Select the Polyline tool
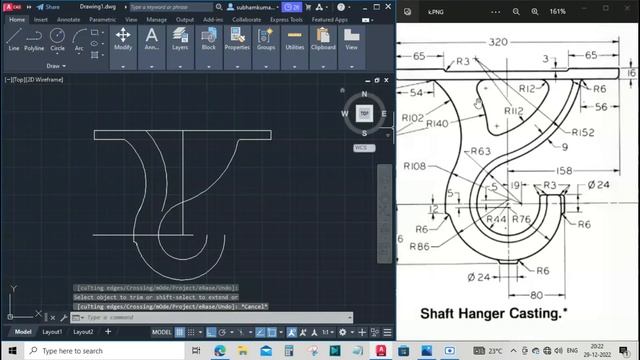 point(34,40)
